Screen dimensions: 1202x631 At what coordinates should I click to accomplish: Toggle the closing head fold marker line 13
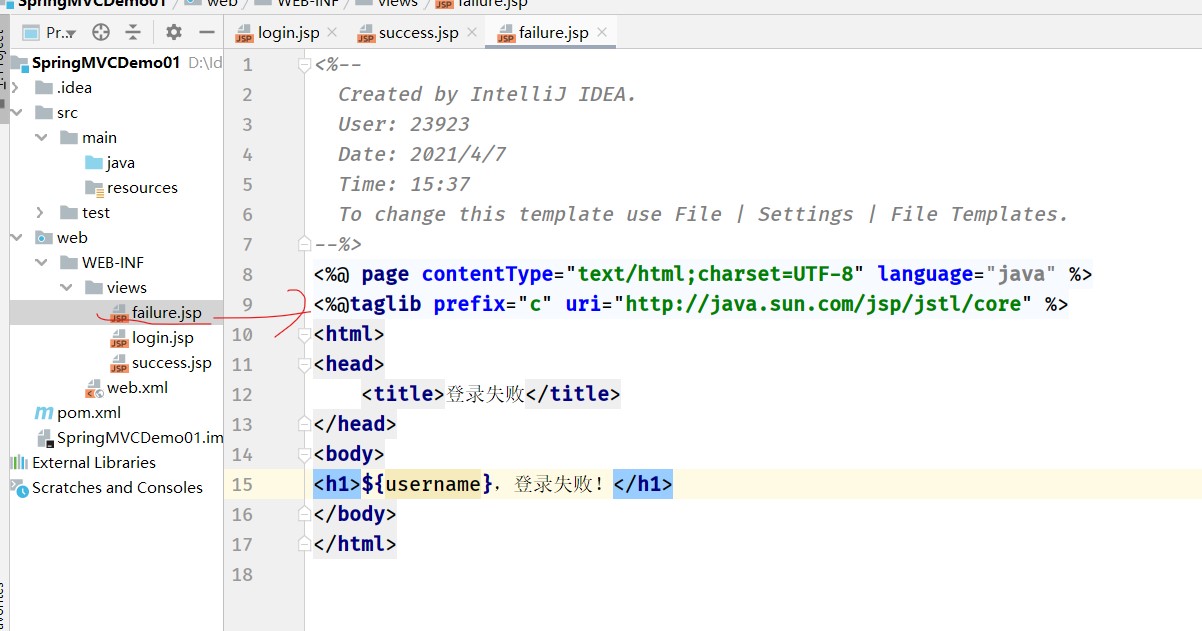pyautogui.click(x=305, y=424)
